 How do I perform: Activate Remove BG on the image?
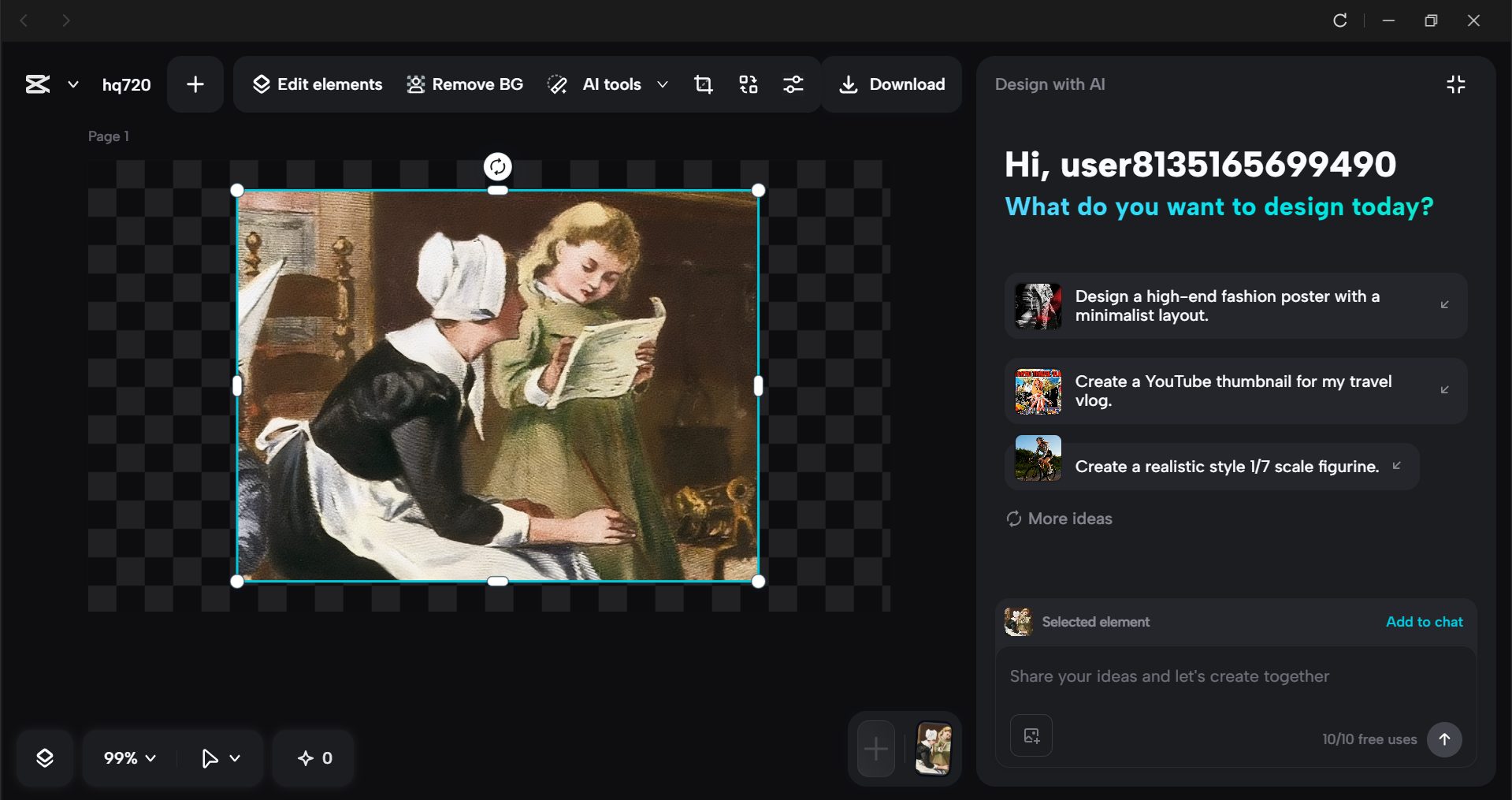pyautogui.click(x=464, y=84)
